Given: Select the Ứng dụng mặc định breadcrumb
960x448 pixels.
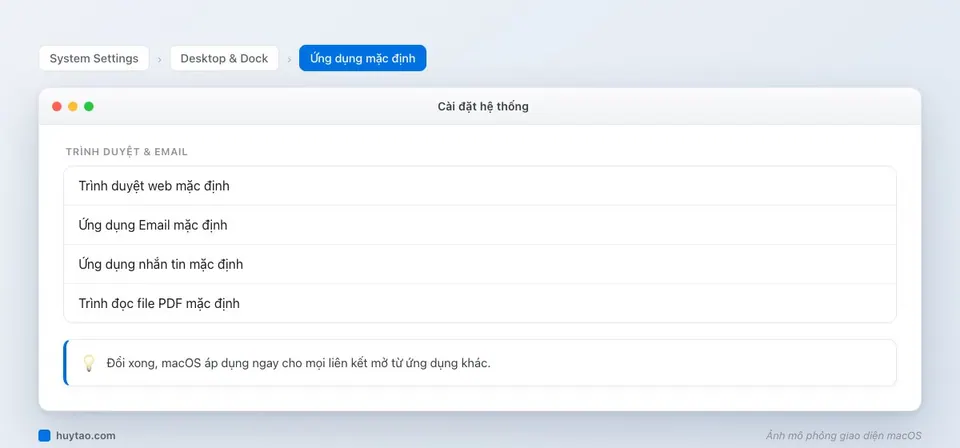Looking at the screenshot, I should tap(362, 58).
